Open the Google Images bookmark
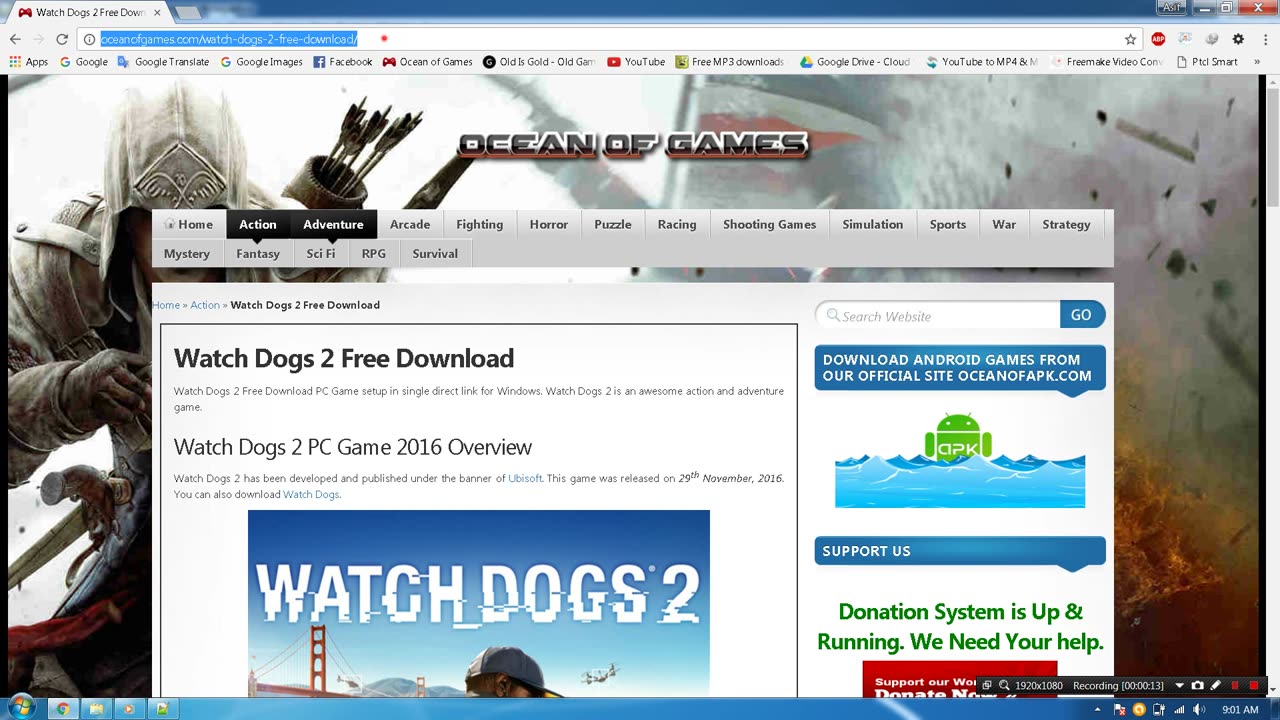 261,62
